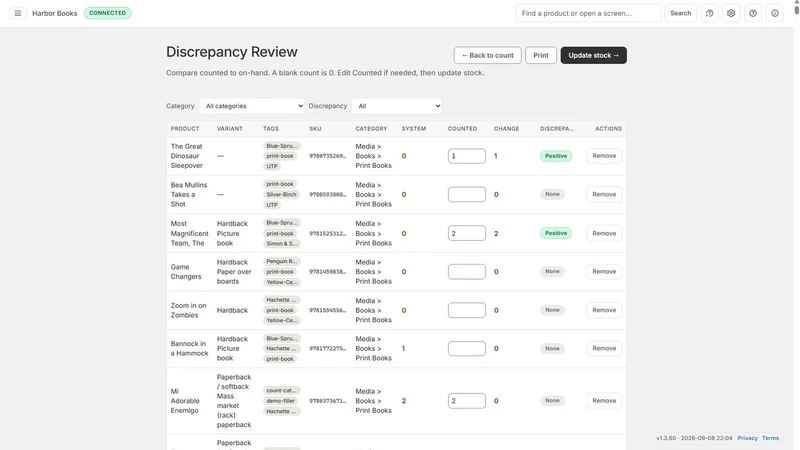This screenshot has width=800, height=450.
Task: Click the PRODUCT column header
Action: [x=185, y=129]
